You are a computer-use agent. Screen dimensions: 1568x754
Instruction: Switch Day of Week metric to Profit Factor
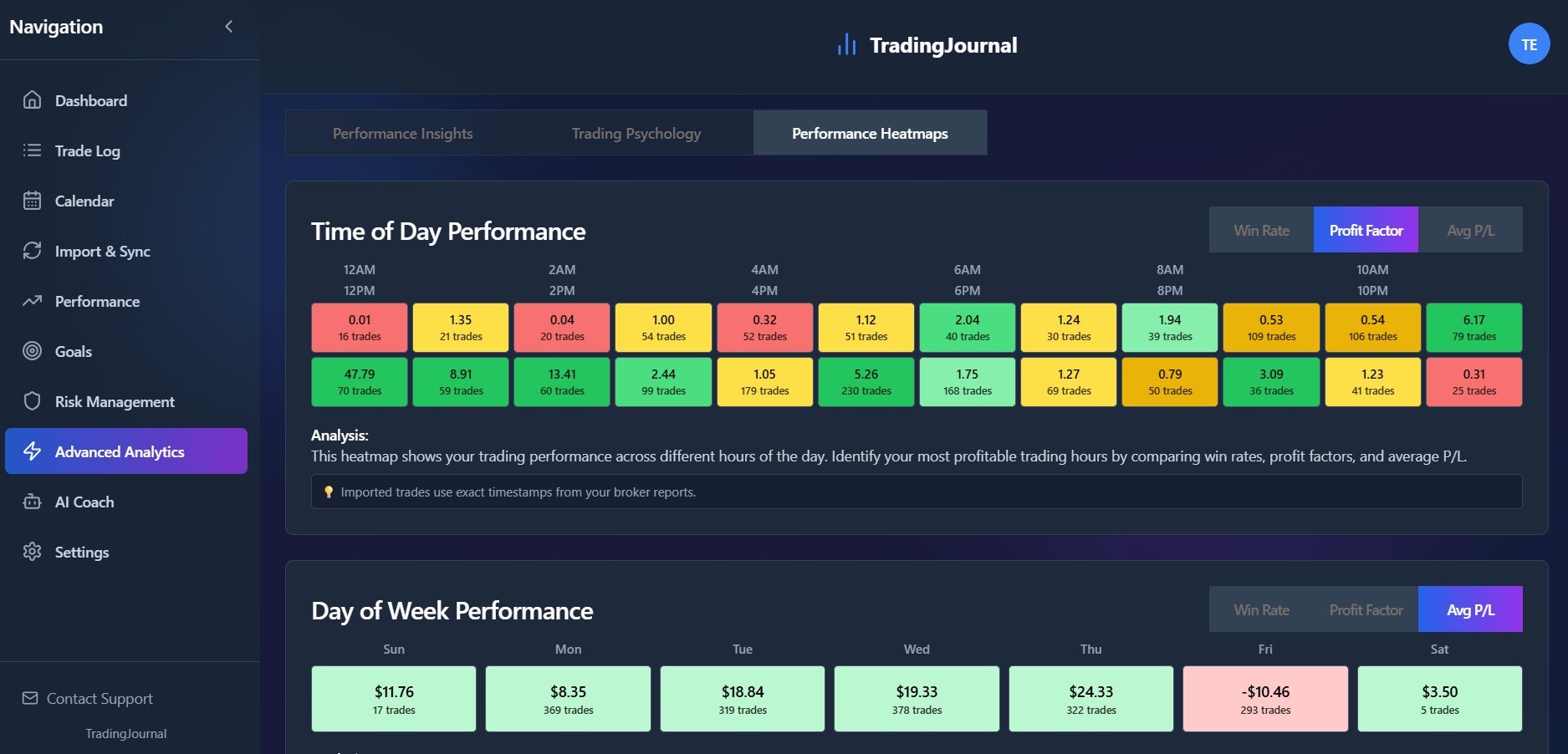point(1365,609)
